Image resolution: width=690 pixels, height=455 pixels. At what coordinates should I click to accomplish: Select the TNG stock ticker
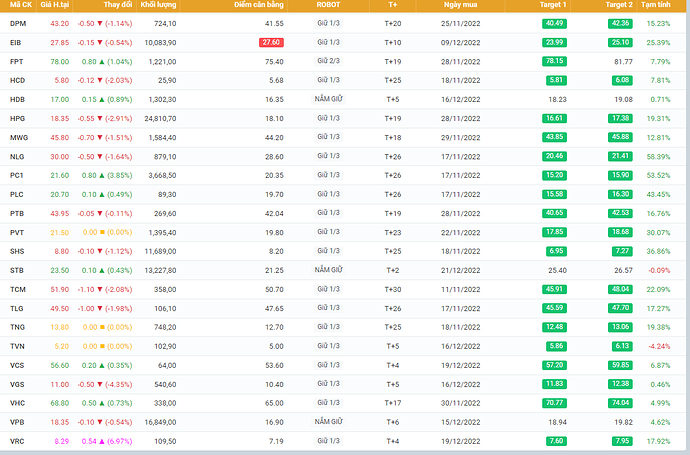[17, 327]
